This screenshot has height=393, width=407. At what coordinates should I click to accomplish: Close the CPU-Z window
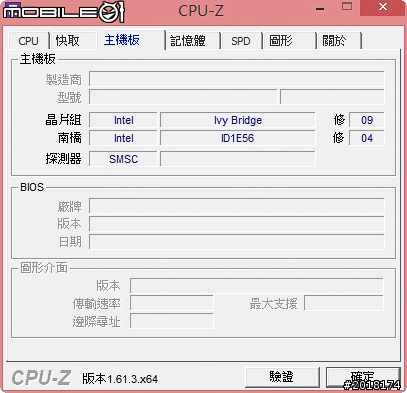(383, 7)
